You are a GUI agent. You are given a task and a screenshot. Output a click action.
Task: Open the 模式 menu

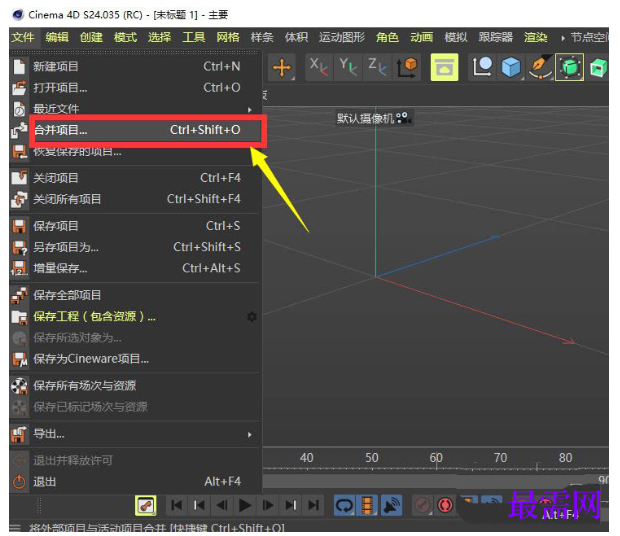[125, 38]
